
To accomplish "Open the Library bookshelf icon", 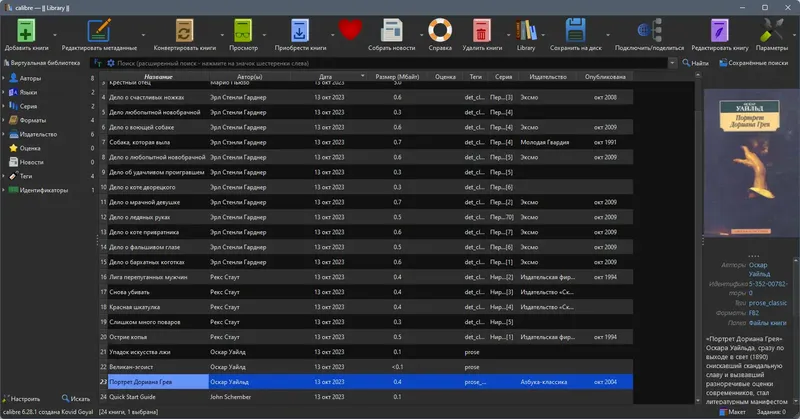I will 526,31.
